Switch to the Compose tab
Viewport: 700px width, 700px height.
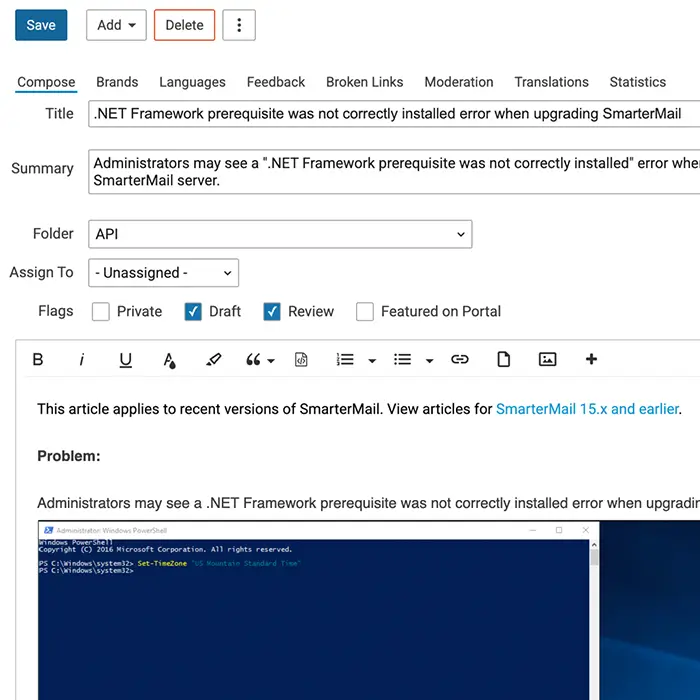pos(46,82)
